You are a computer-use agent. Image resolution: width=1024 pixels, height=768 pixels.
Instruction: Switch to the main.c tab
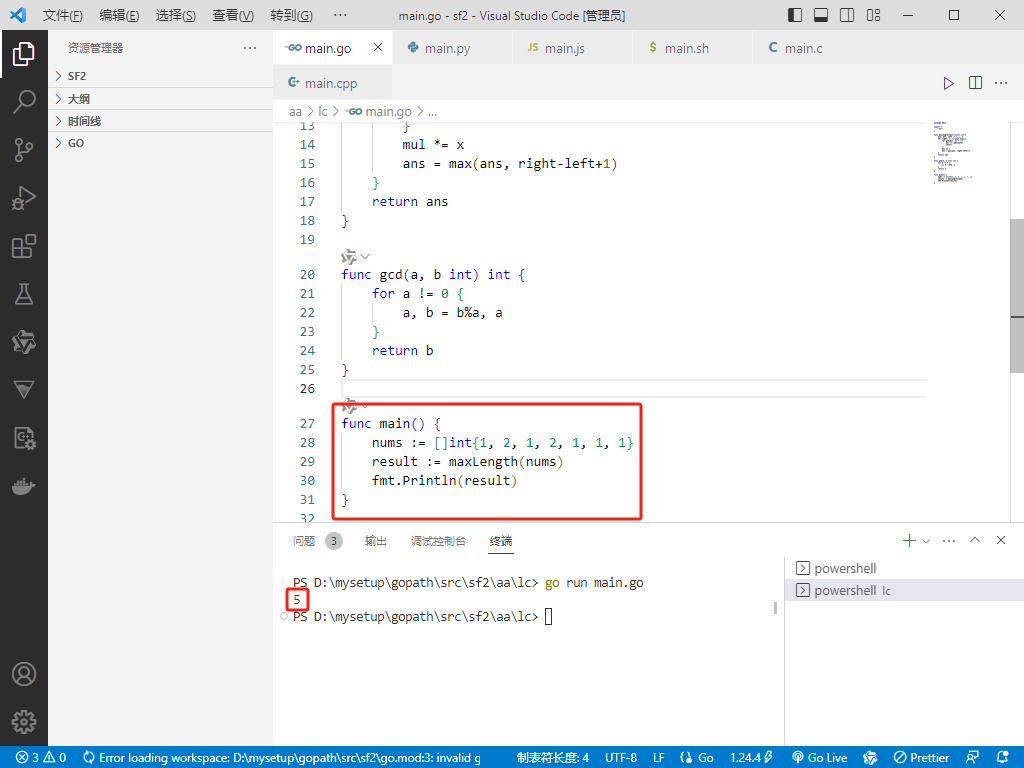click(812, 48)
